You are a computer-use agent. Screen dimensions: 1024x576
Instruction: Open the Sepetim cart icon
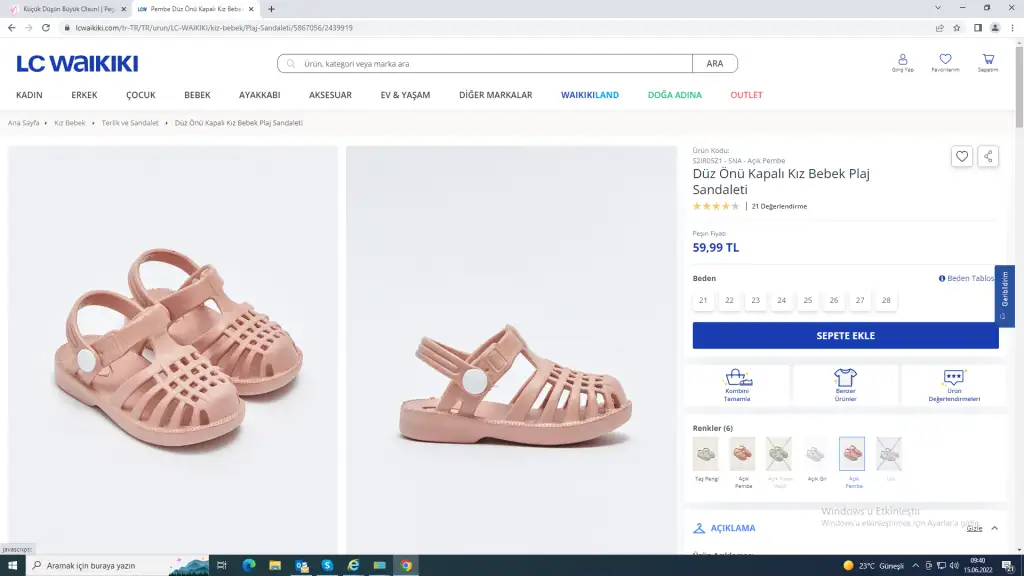point(988,63)
